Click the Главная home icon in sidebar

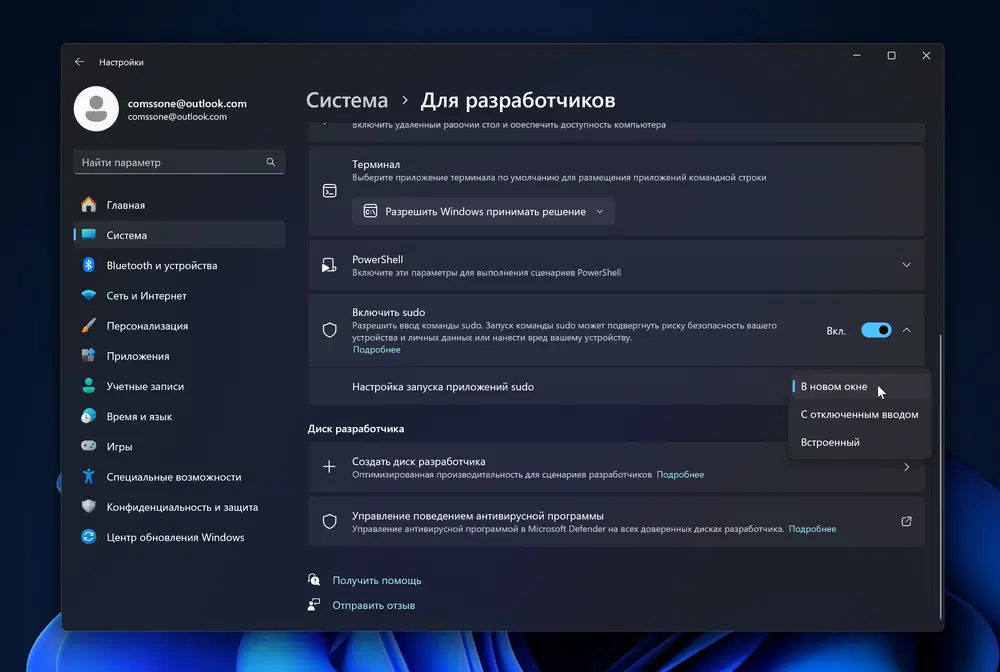[89, 205]
